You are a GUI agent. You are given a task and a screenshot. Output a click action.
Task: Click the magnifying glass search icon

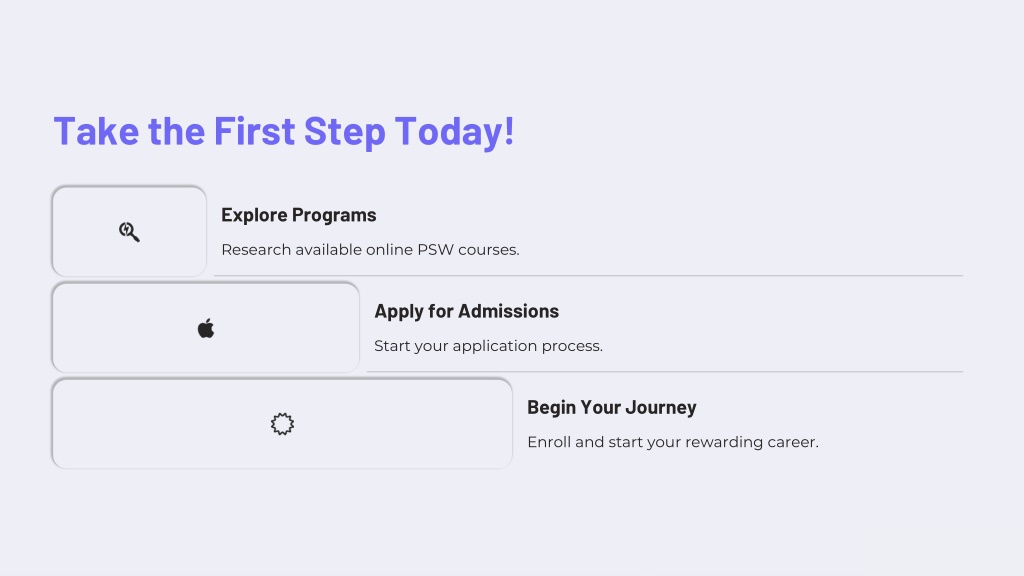coord(129,232)
